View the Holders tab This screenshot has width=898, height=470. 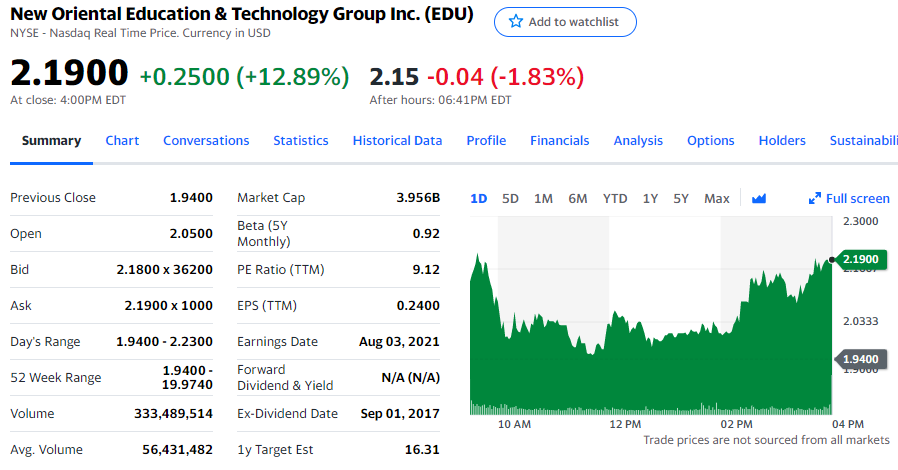coord(782,140)
